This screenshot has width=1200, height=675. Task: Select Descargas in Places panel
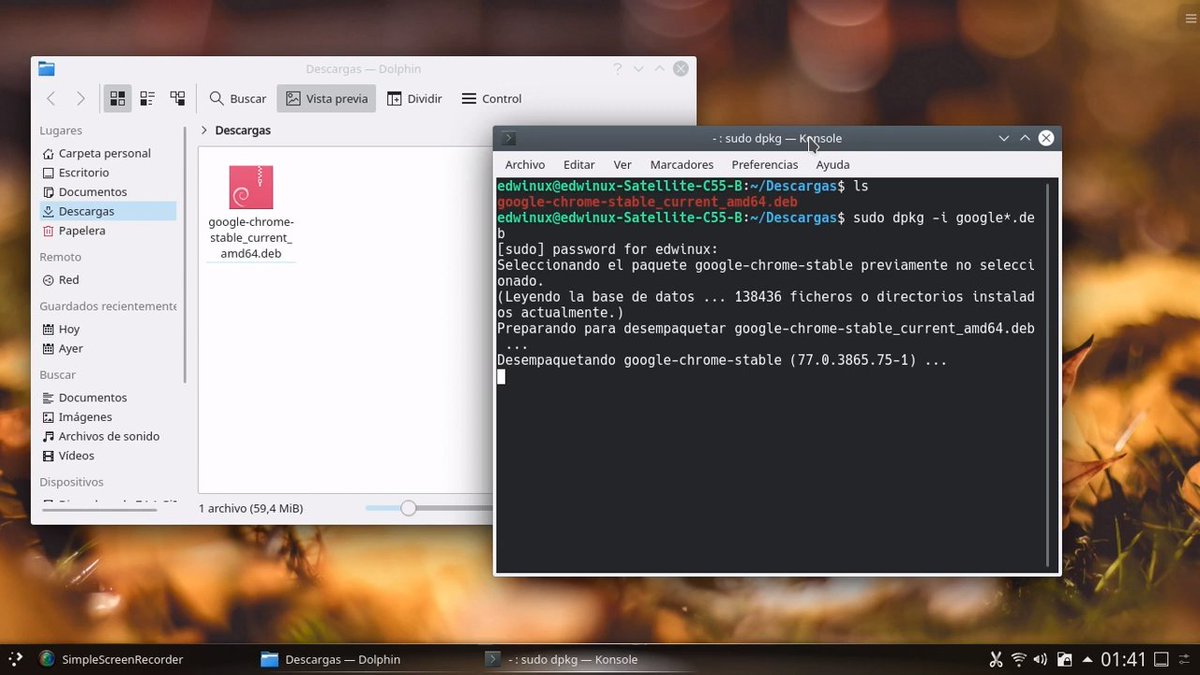point(107,211)
